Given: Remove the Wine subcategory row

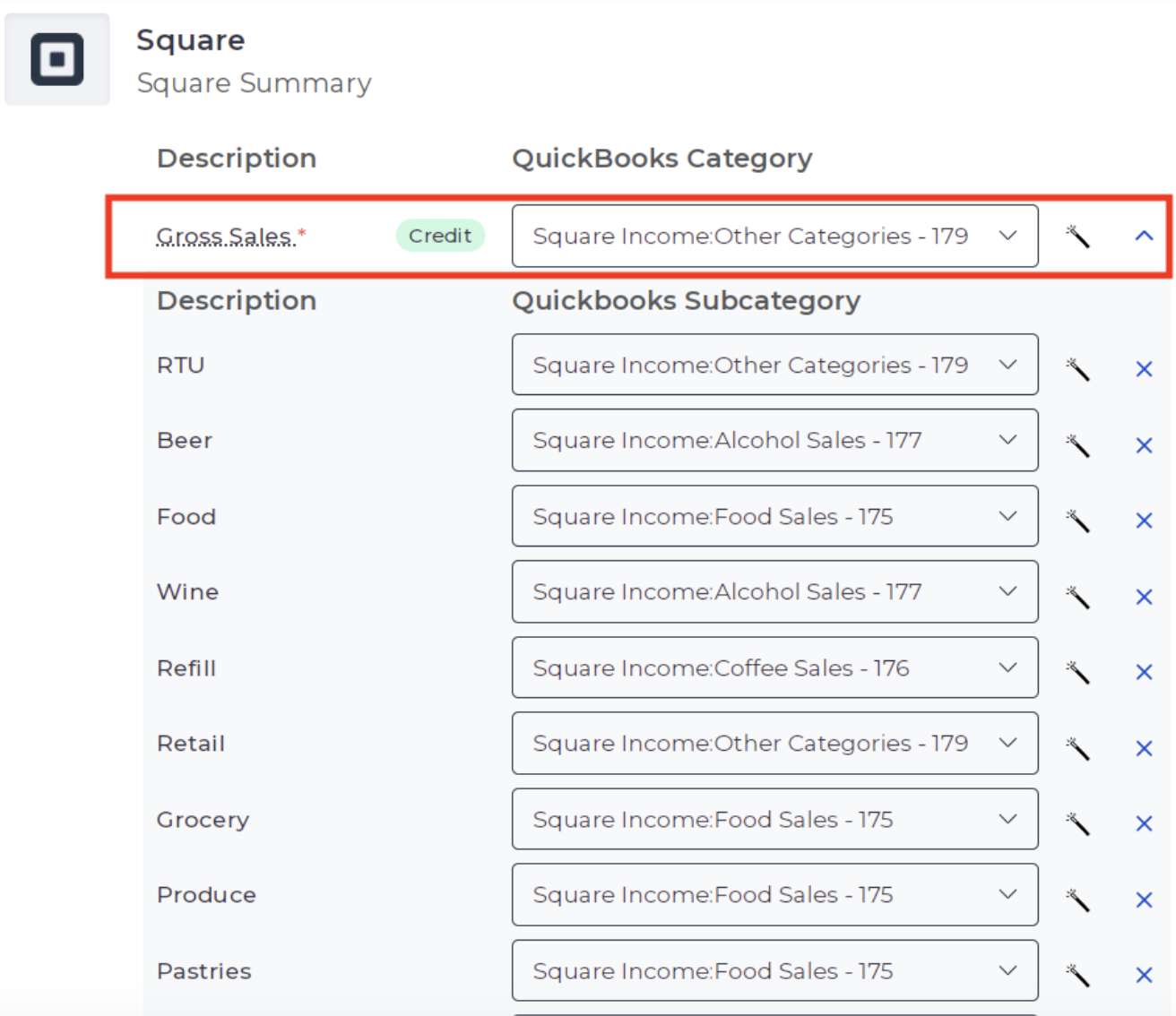Looking at the screenshot, I should click(x=1144, y=597).
